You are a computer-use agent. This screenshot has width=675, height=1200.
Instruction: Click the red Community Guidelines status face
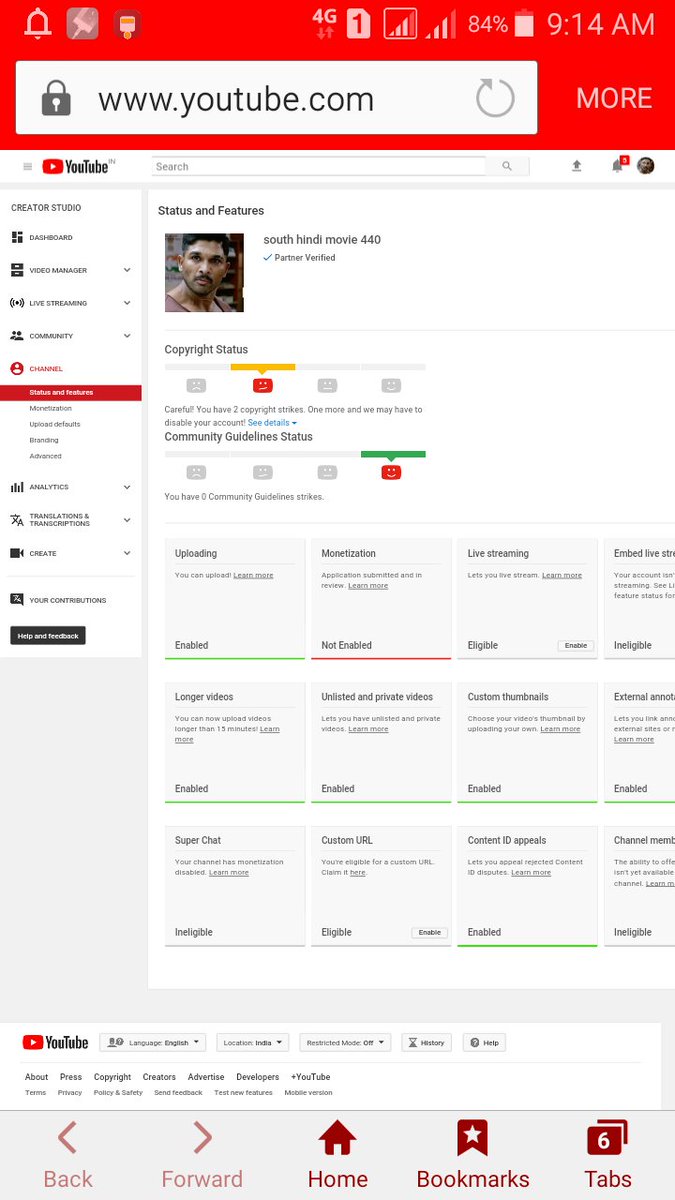[391, 472]
